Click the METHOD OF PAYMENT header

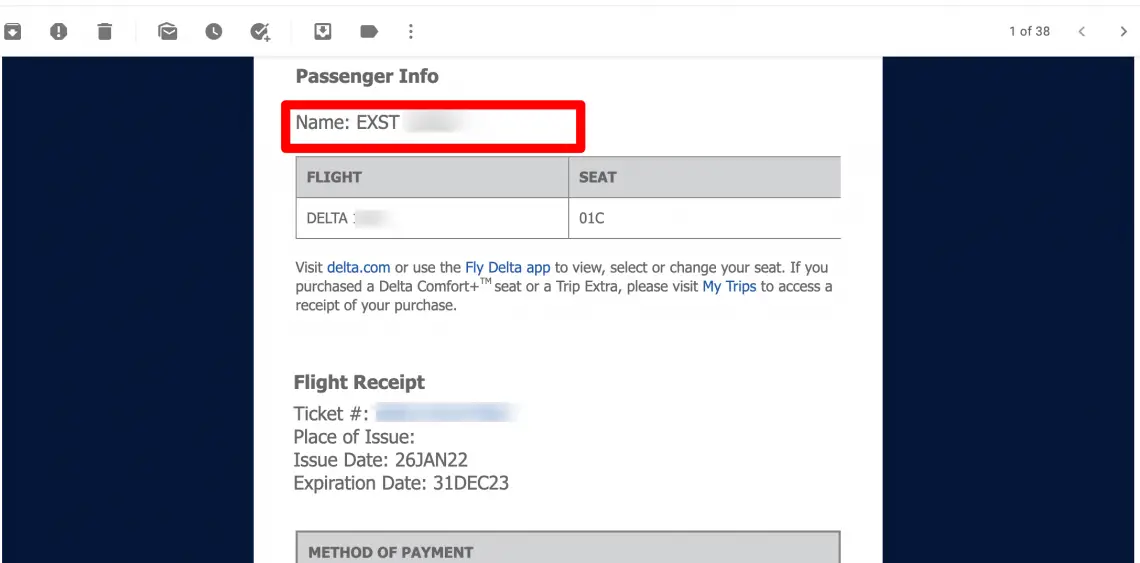tap(390, 552)
